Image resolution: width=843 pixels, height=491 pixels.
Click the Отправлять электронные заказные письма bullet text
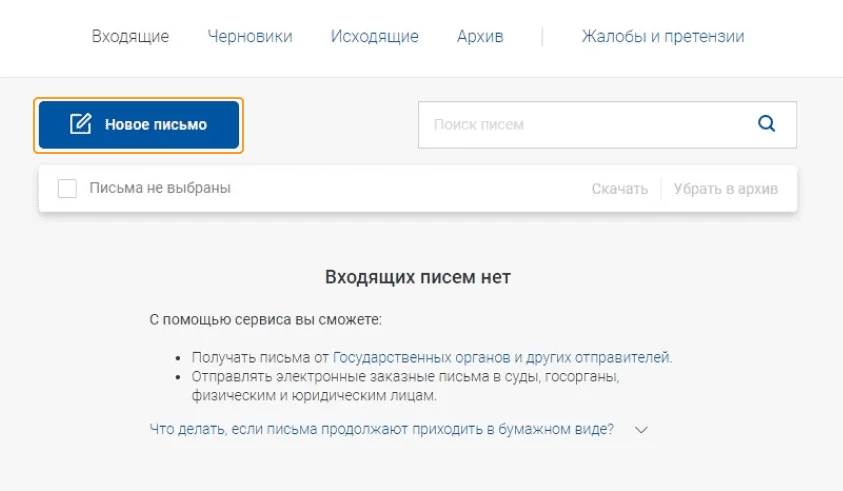pyautogui.click(x=405, y=386)
